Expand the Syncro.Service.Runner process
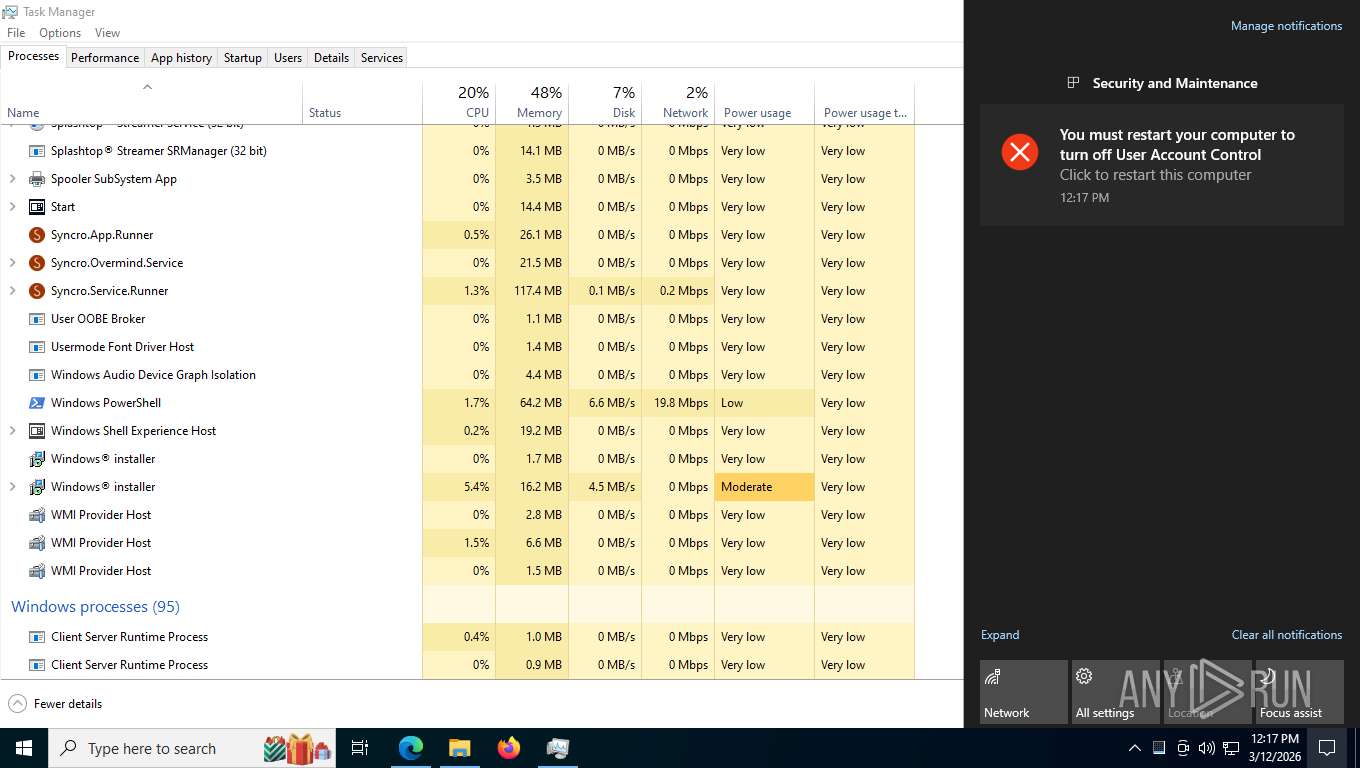 pos(12,291)
